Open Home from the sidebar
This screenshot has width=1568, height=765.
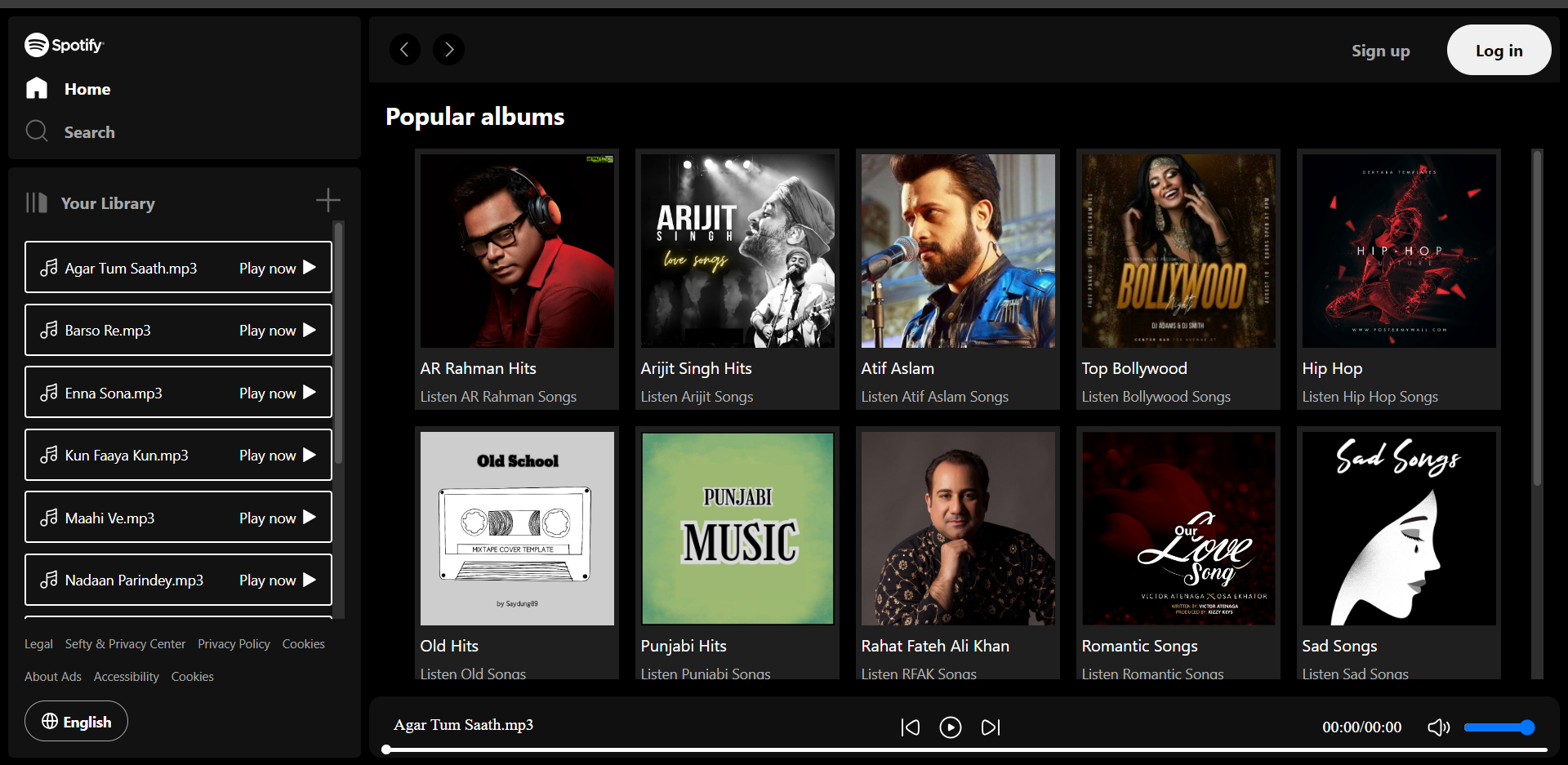click(87, 89)
